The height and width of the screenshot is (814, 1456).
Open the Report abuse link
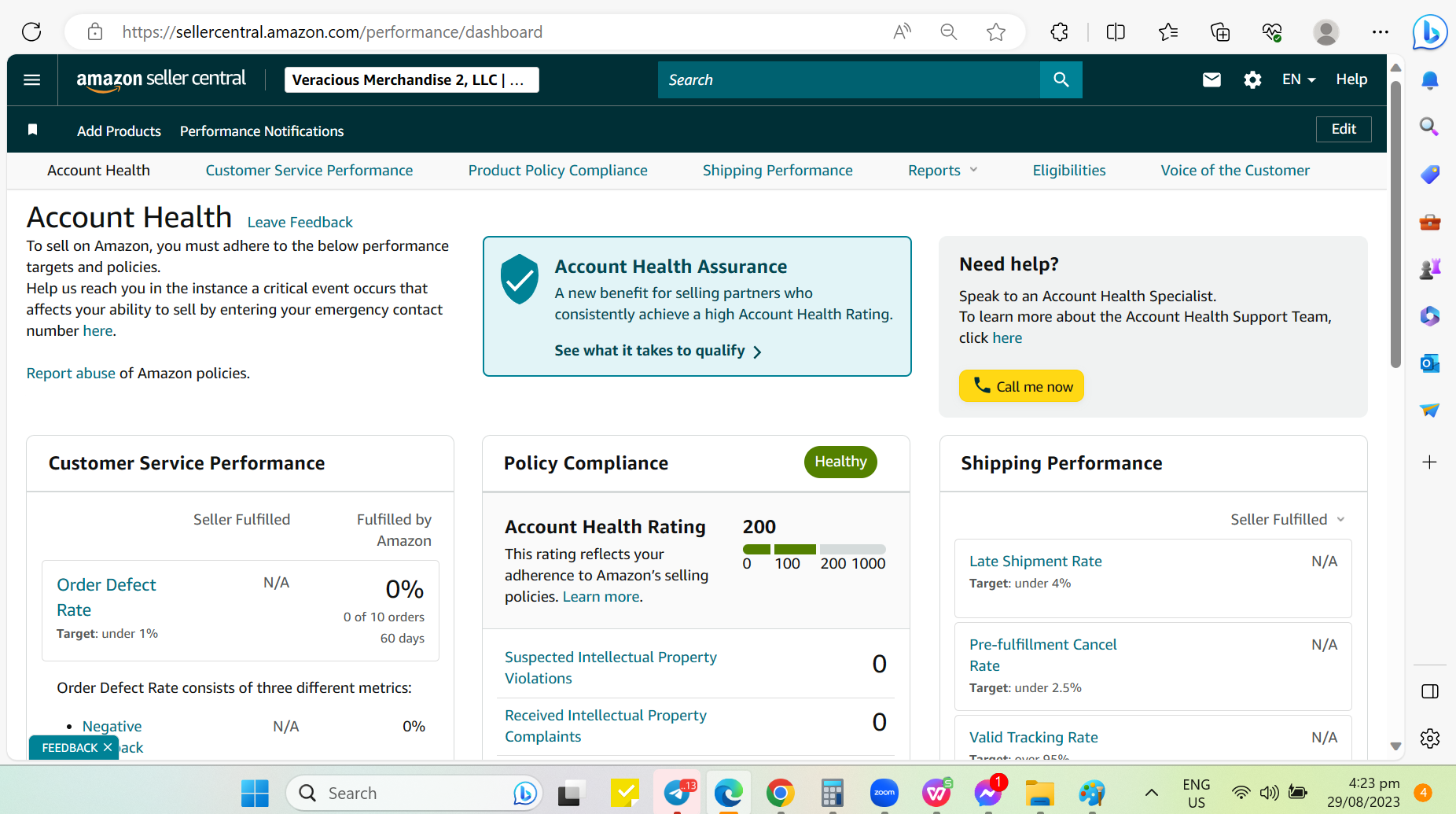tap(71, 373)
